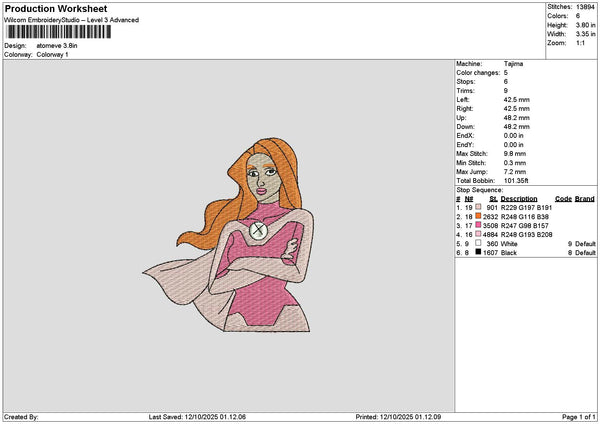Click the 'Code' column header
Image resolution: width=600 pixels, height=424 pixels.
click(563, 199)
